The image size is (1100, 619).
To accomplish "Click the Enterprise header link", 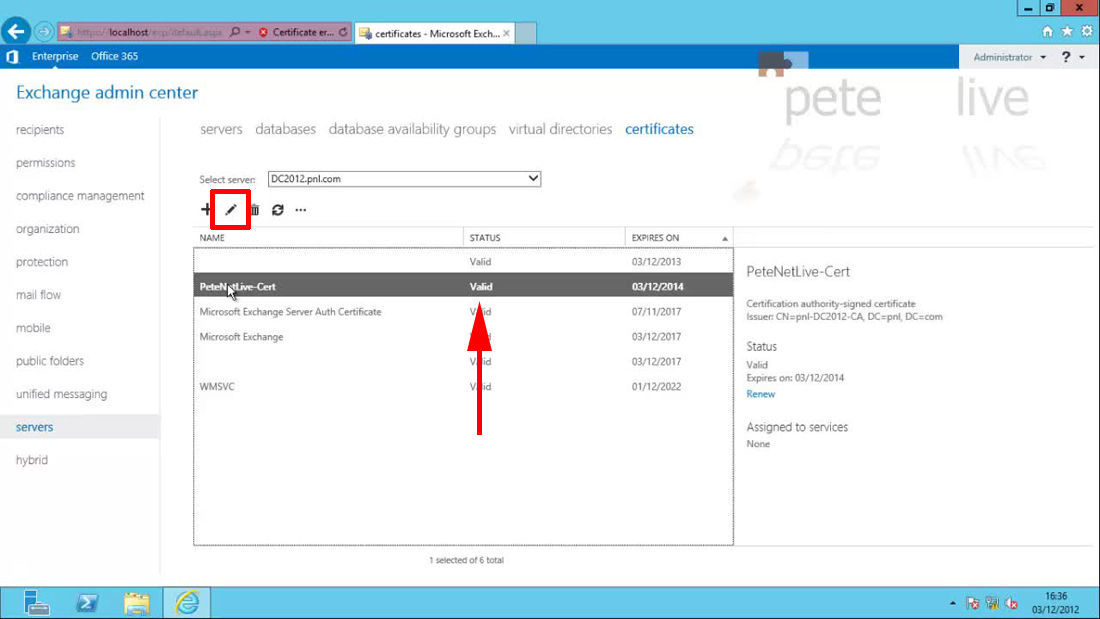I will [x=55, y=56].
